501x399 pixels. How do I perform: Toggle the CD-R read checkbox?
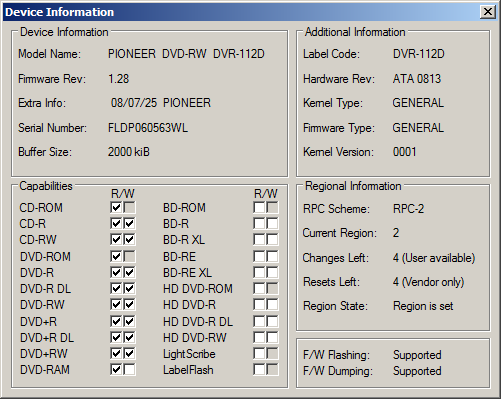click(116, 223)
